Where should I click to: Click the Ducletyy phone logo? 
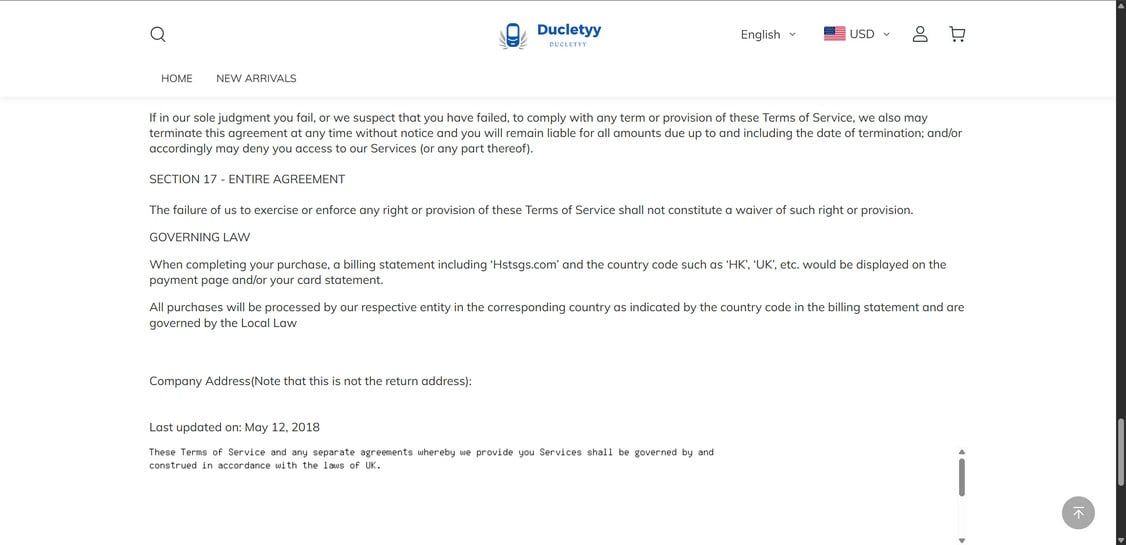click(x=513, y=36)
